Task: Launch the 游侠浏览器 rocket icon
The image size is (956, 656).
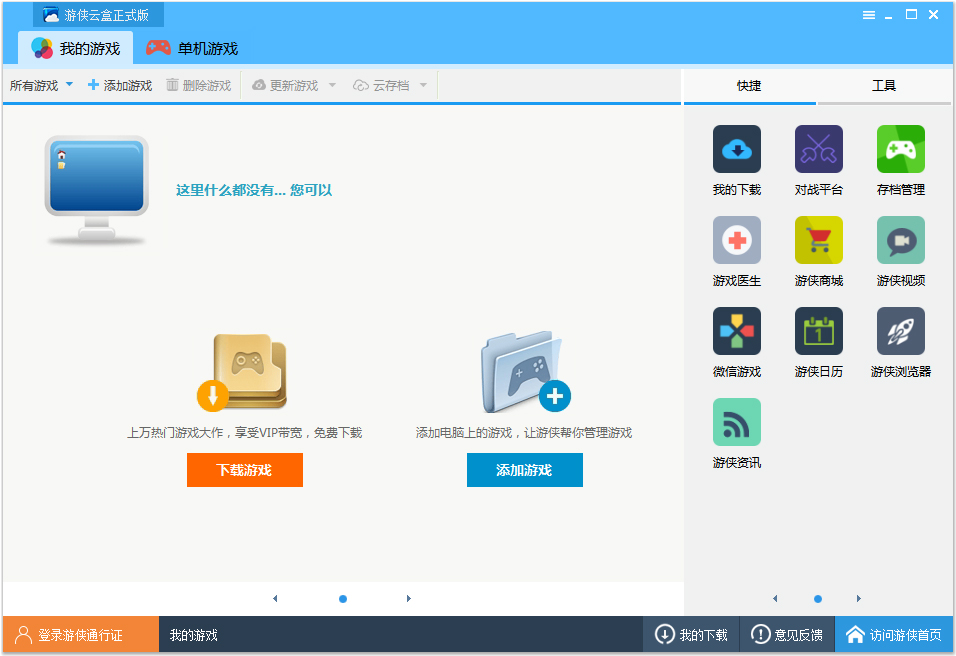Action: point(901,331)
